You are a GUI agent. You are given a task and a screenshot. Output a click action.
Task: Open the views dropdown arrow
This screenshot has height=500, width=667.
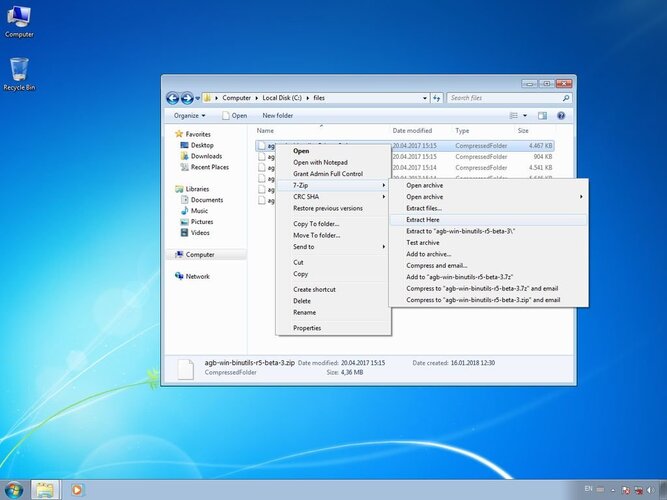[525, 116]
